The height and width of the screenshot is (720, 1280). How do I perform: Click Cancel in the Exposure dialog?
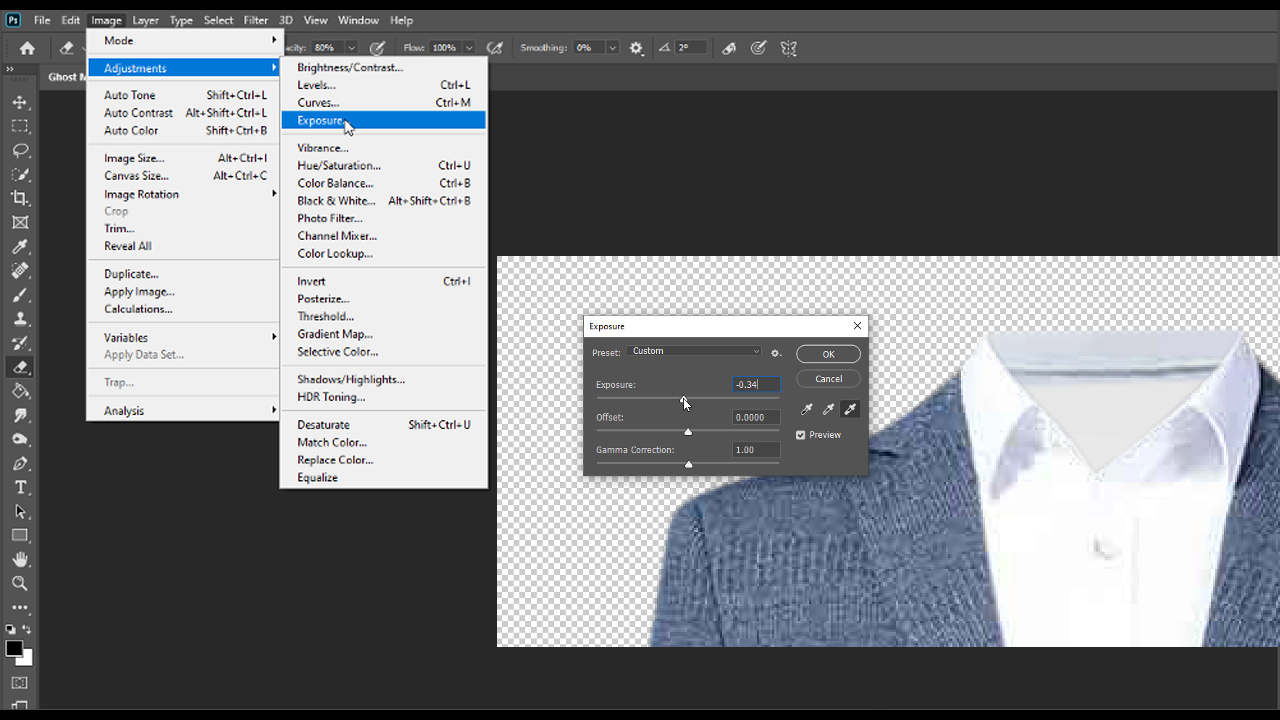(x=828, y=379)
